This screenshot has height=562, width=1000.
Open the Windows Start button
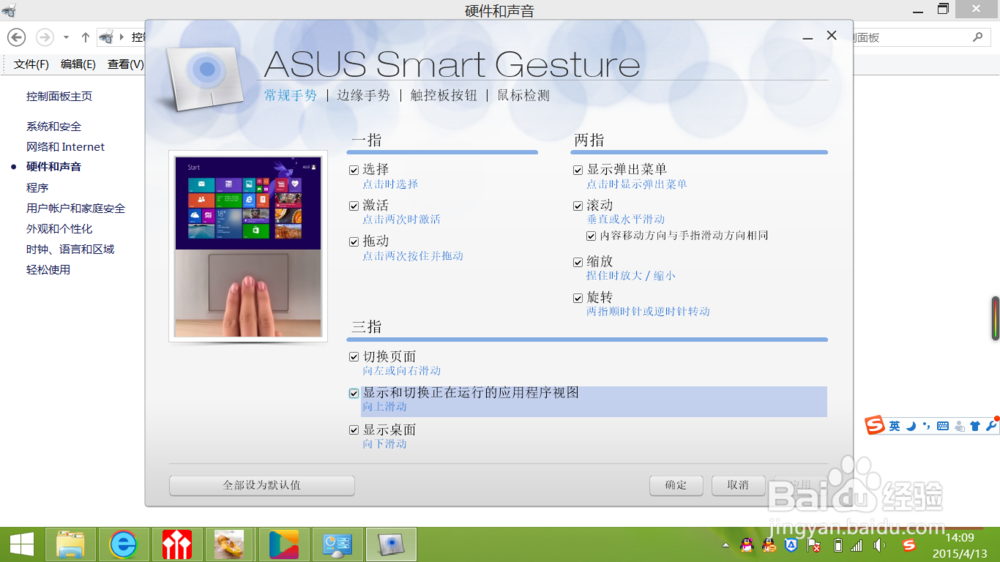click(x=22, y=544)
